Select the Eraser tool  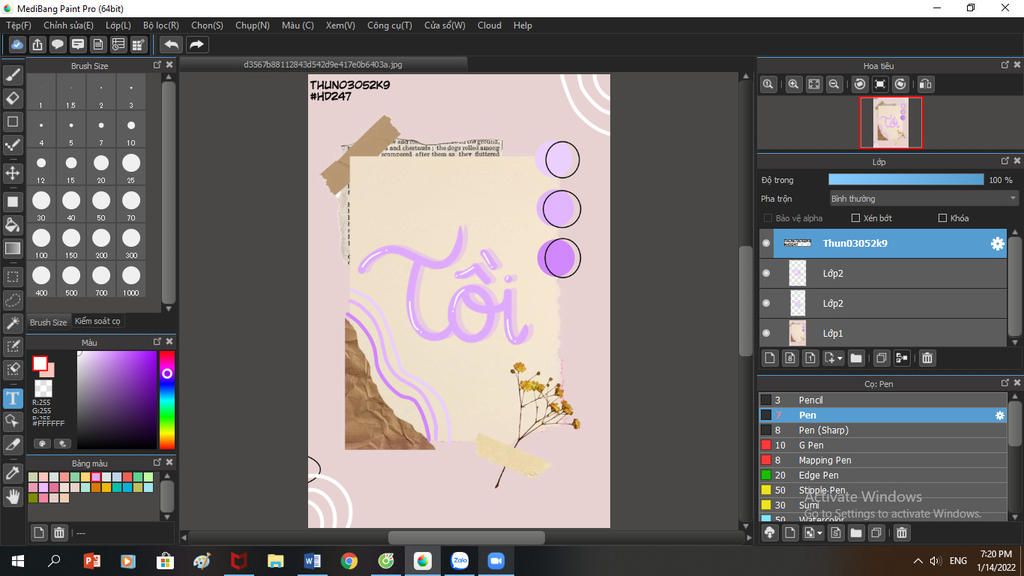click(x=12, y=98)
